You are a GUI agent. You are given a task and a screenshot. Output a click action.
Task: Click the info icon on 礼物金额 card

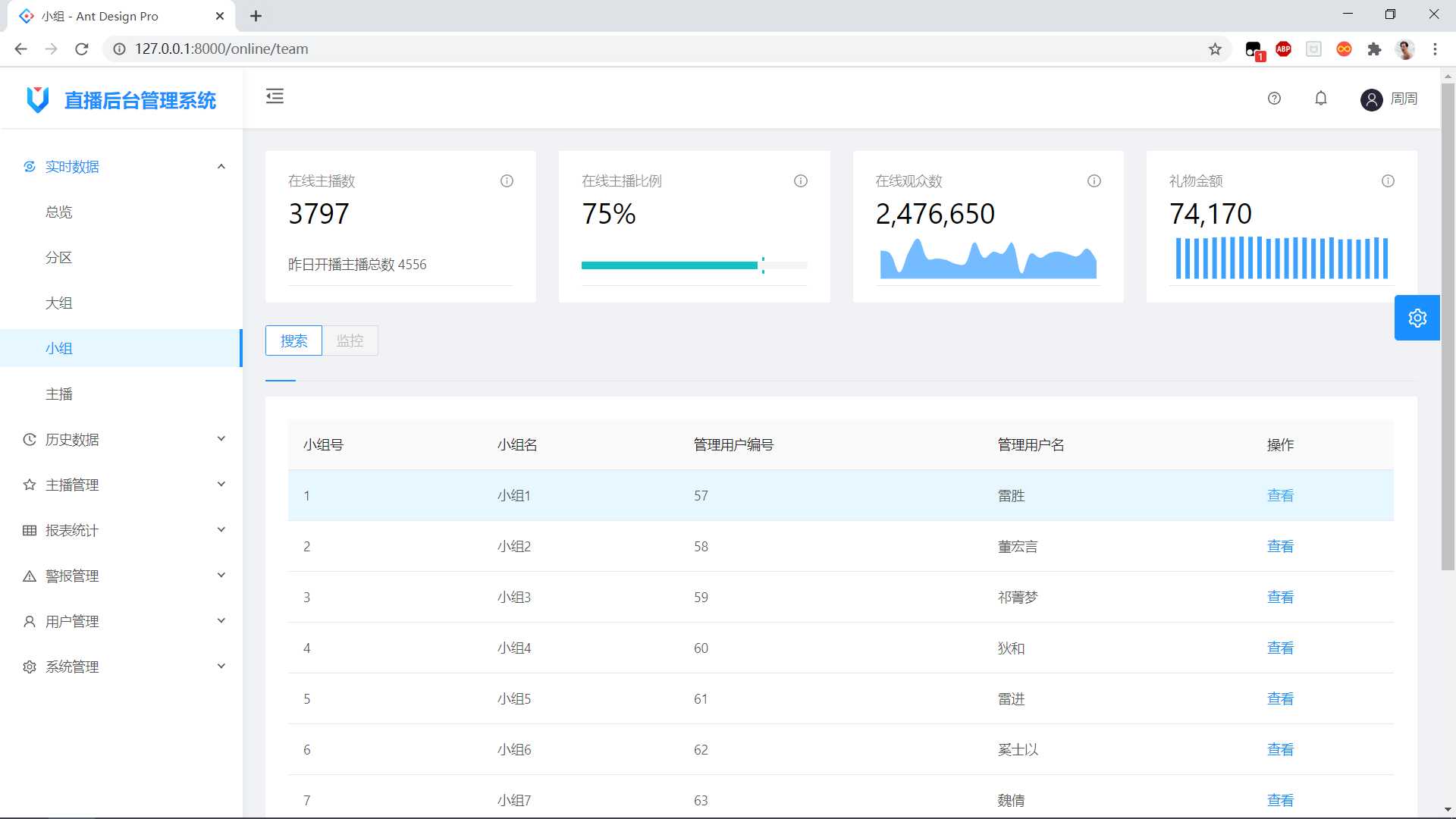click(x=1387, y=181)
